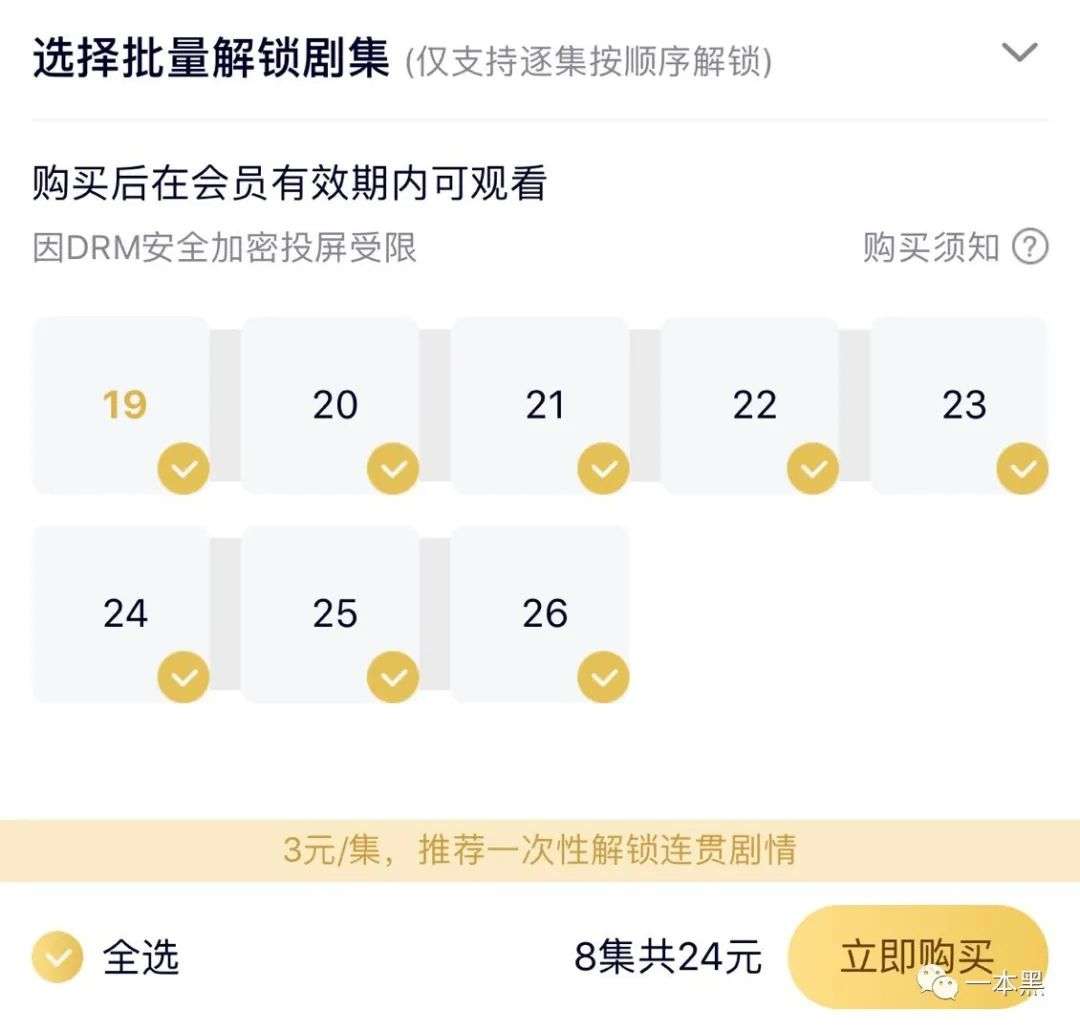1080x1031 pixels.
Task: Tap the 3元/集 promotion banner
Action: (540, 850)
